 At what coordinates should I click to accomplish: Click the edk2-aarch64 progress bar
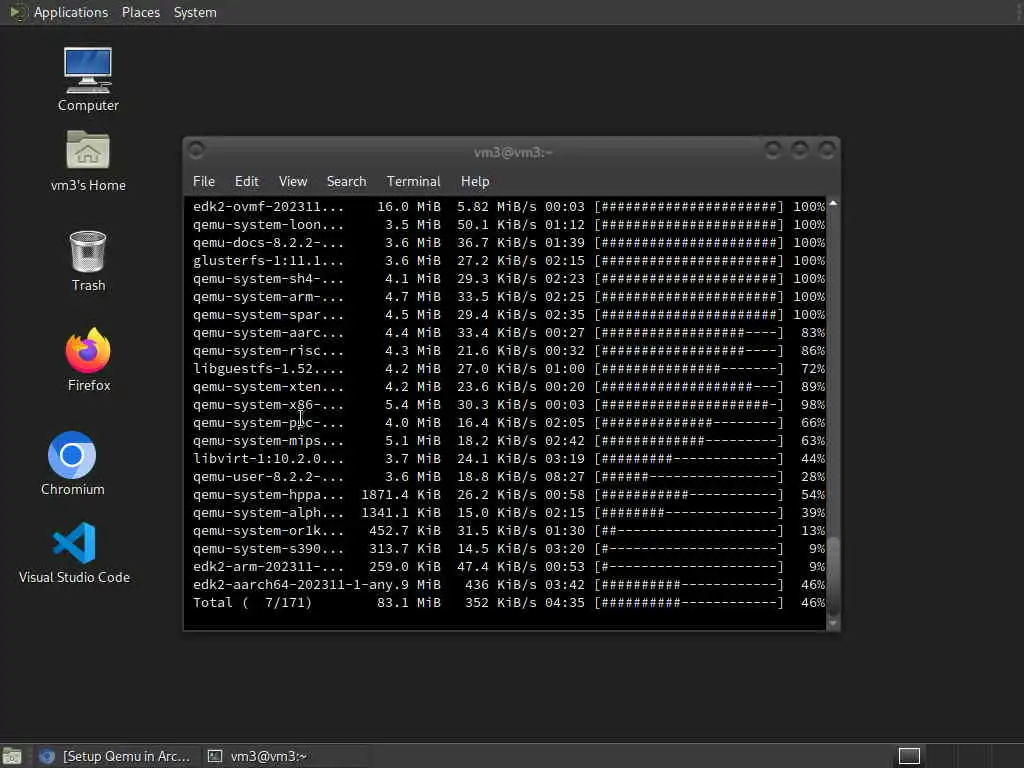(688, 584)
